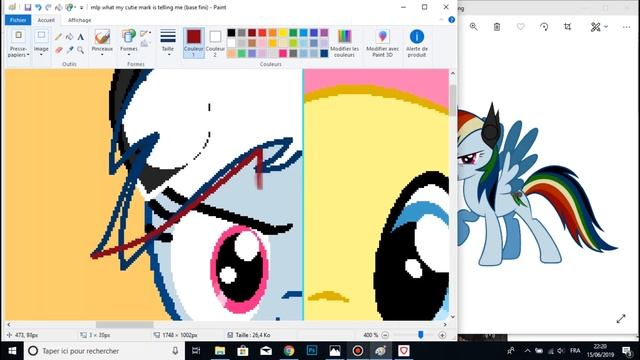The height and width of the screenshot is (360, 640).
Task: Open Chrome from the taskbar
Action: tap(289, 351)
